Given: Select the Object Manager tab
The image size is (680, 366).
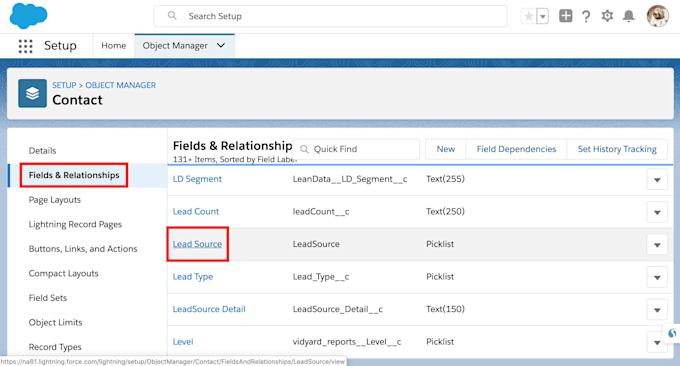Looking at the screenshot, I should pyautogui.click(x=175, y=46).
